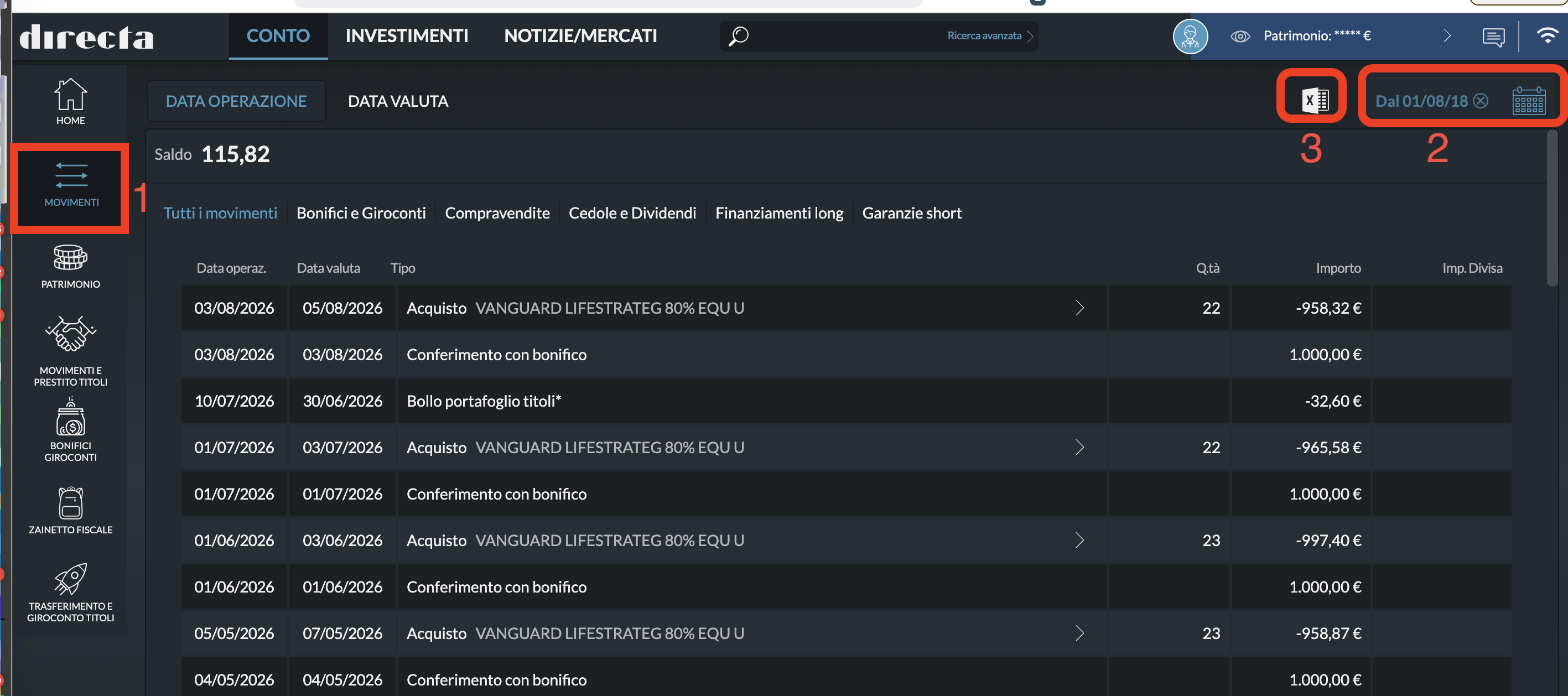Expand the 01/06/2026 Acquisto Vanguard row

pyautogui.click(x=1079, y=541)
